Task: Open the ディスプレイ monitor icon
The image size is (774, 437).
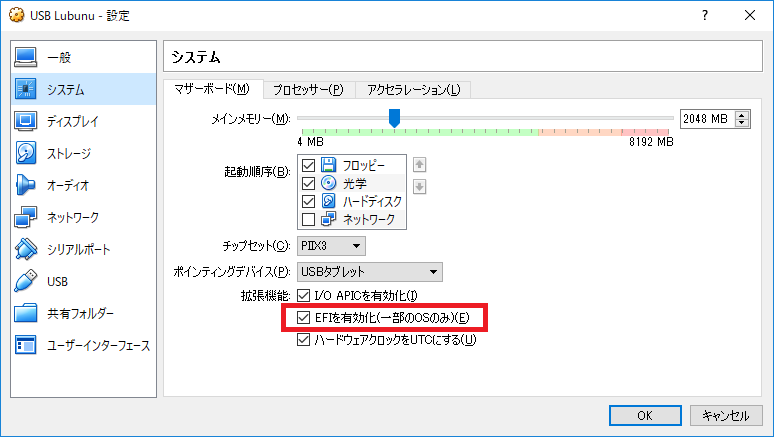Action: tap(25, 121)
